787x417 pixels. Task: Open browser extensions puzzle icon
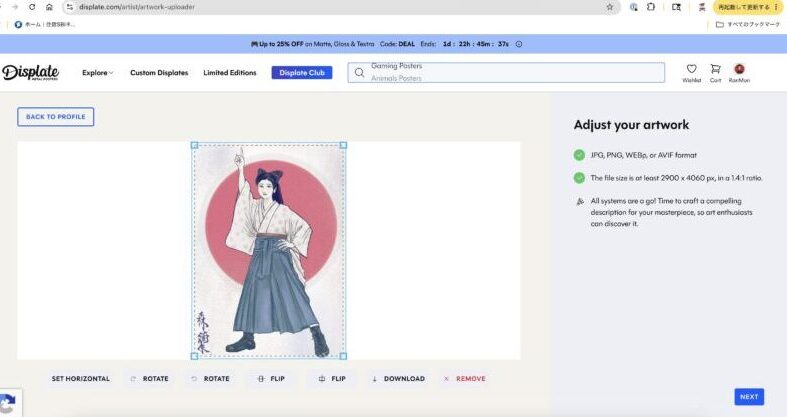[651, 7]
